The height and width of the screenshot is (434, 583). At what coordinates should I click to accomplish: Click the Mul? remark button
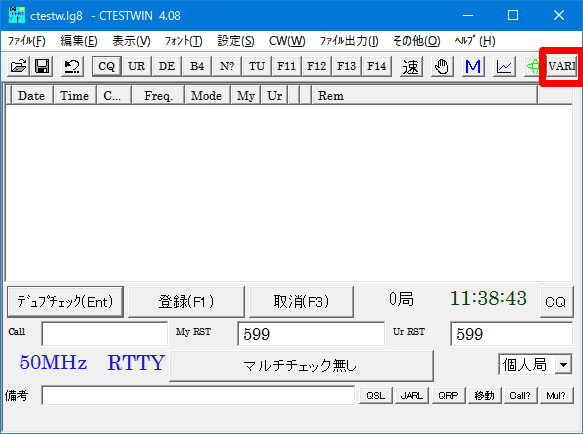tap(557, 395)
